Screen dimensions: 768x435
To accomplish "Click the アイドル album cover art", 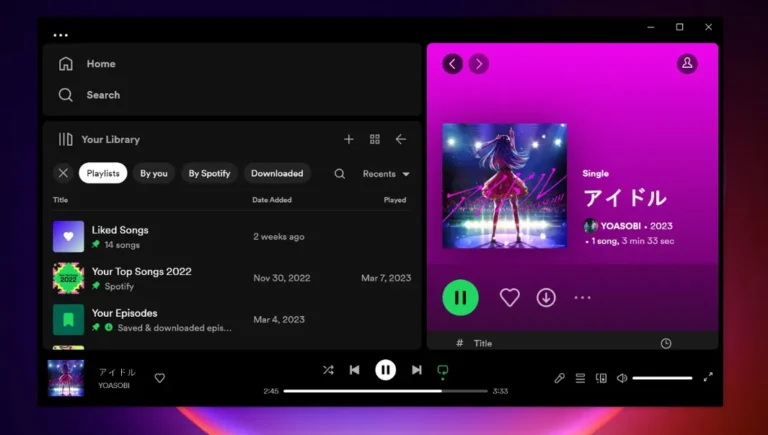I will point(504,186).
